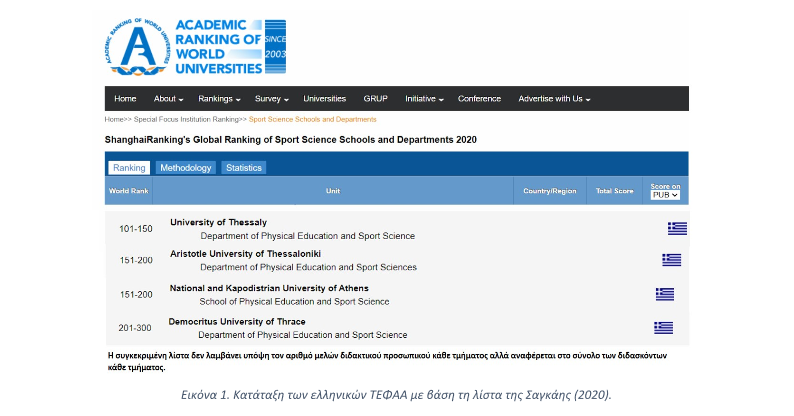
Task: Open the Universities menu item
Action: point(324,99)
